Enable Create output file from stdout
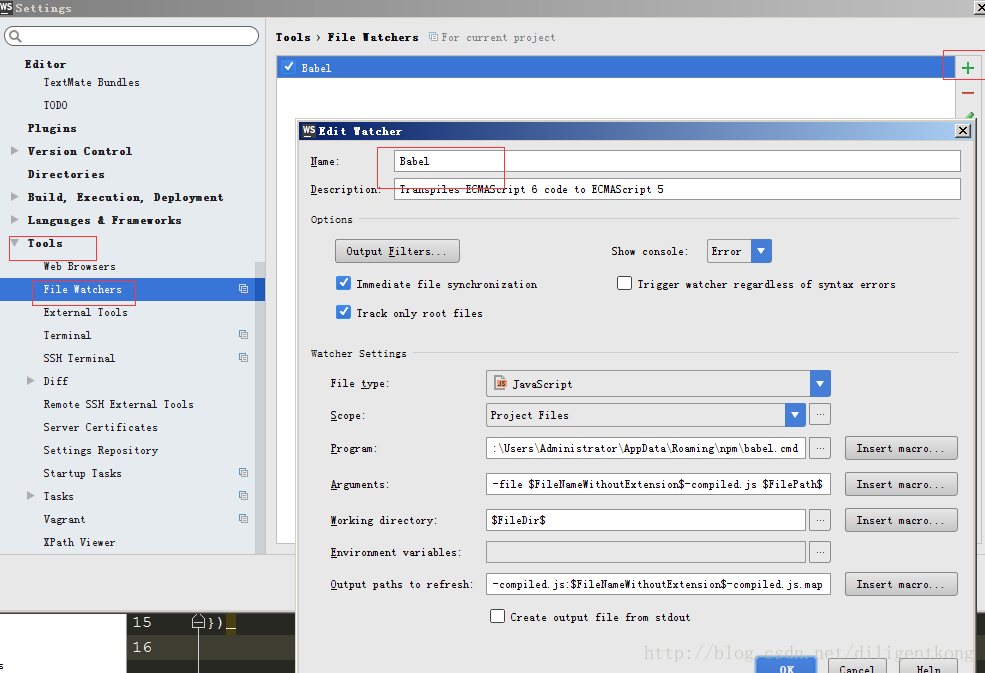The width and height of the screenshot is (985, 673). click(497, 616)
